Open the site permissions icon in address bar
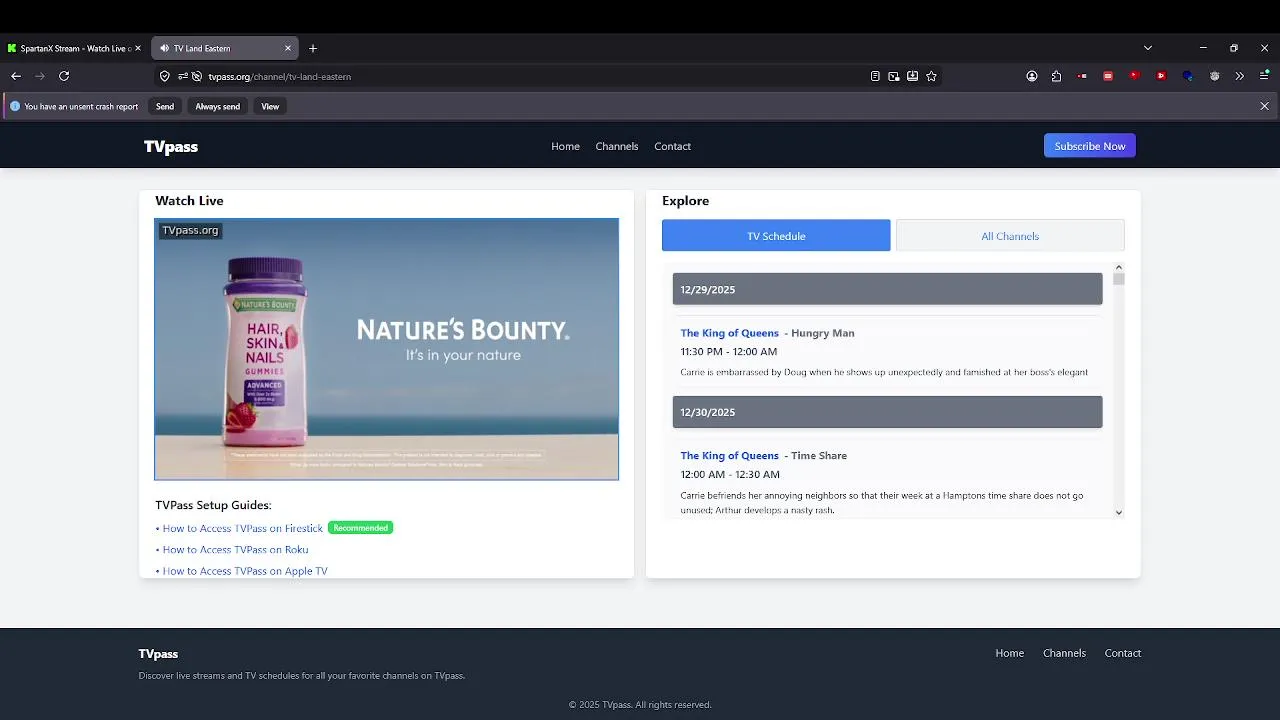 coord(183,76)
